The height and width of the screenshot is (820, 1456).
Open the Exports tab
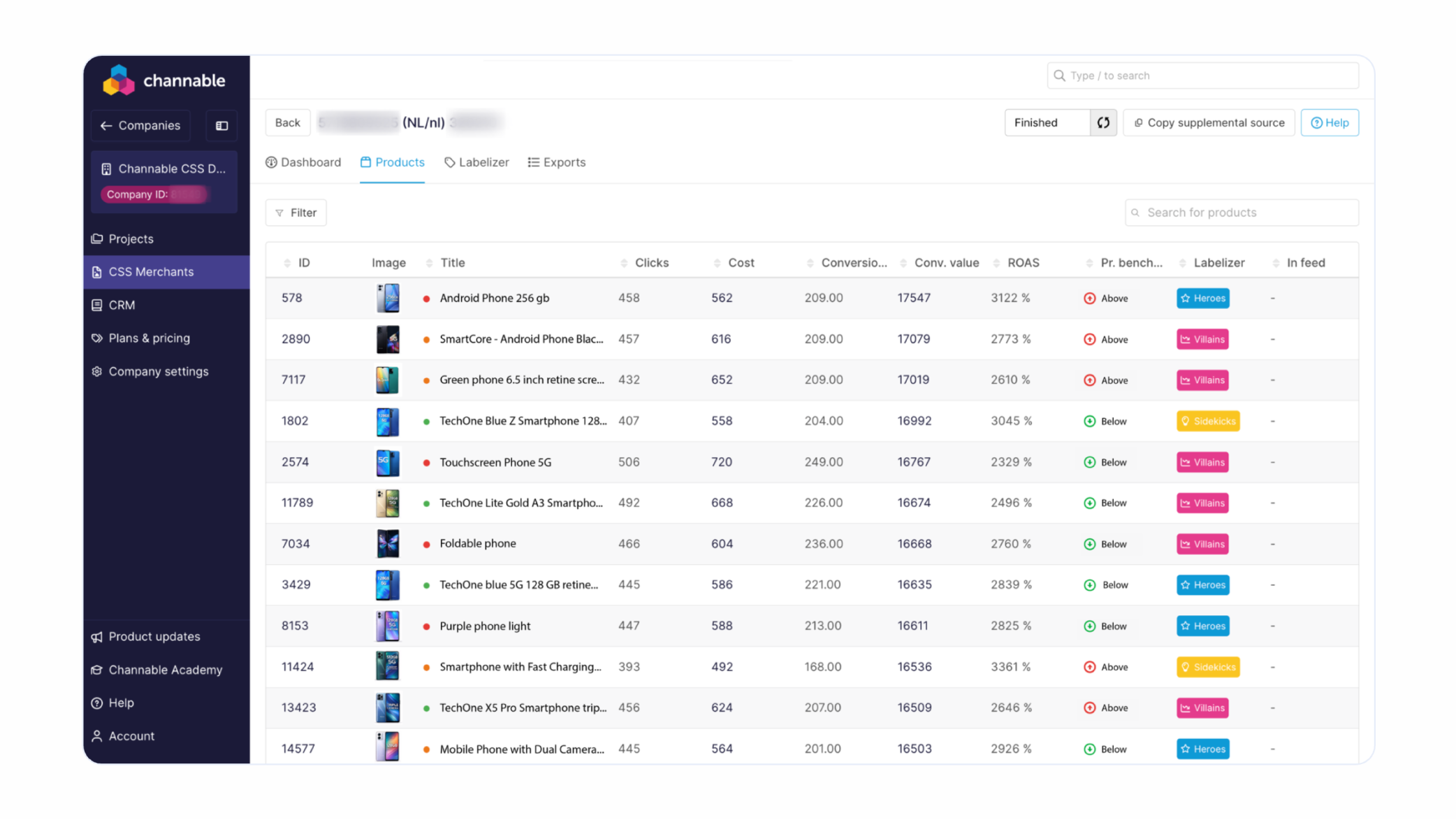(556, 162)
